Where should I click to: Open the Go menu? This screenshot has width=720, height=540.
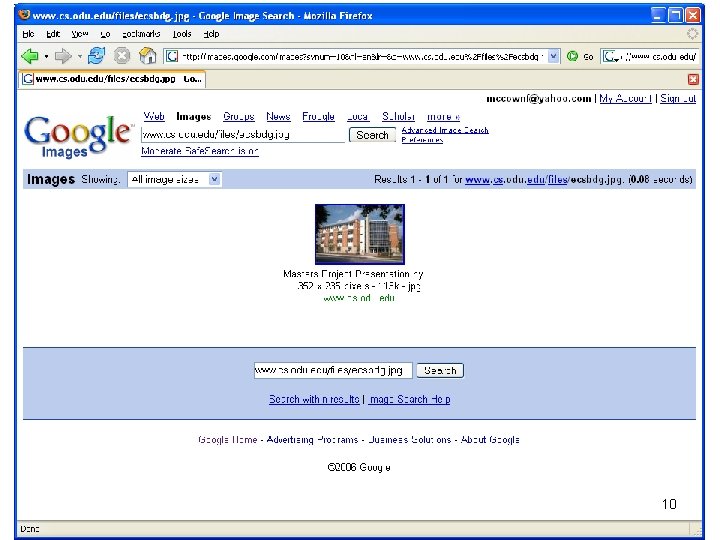105,34
